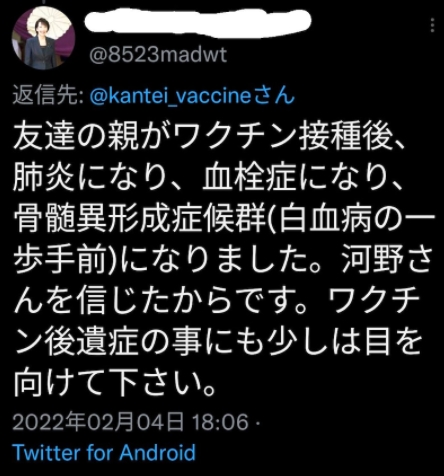Image resolution: width=444 pixels, height=476 pixels.
Task: Open the user's profile picture avatar
Action: [x=44, y=38]
